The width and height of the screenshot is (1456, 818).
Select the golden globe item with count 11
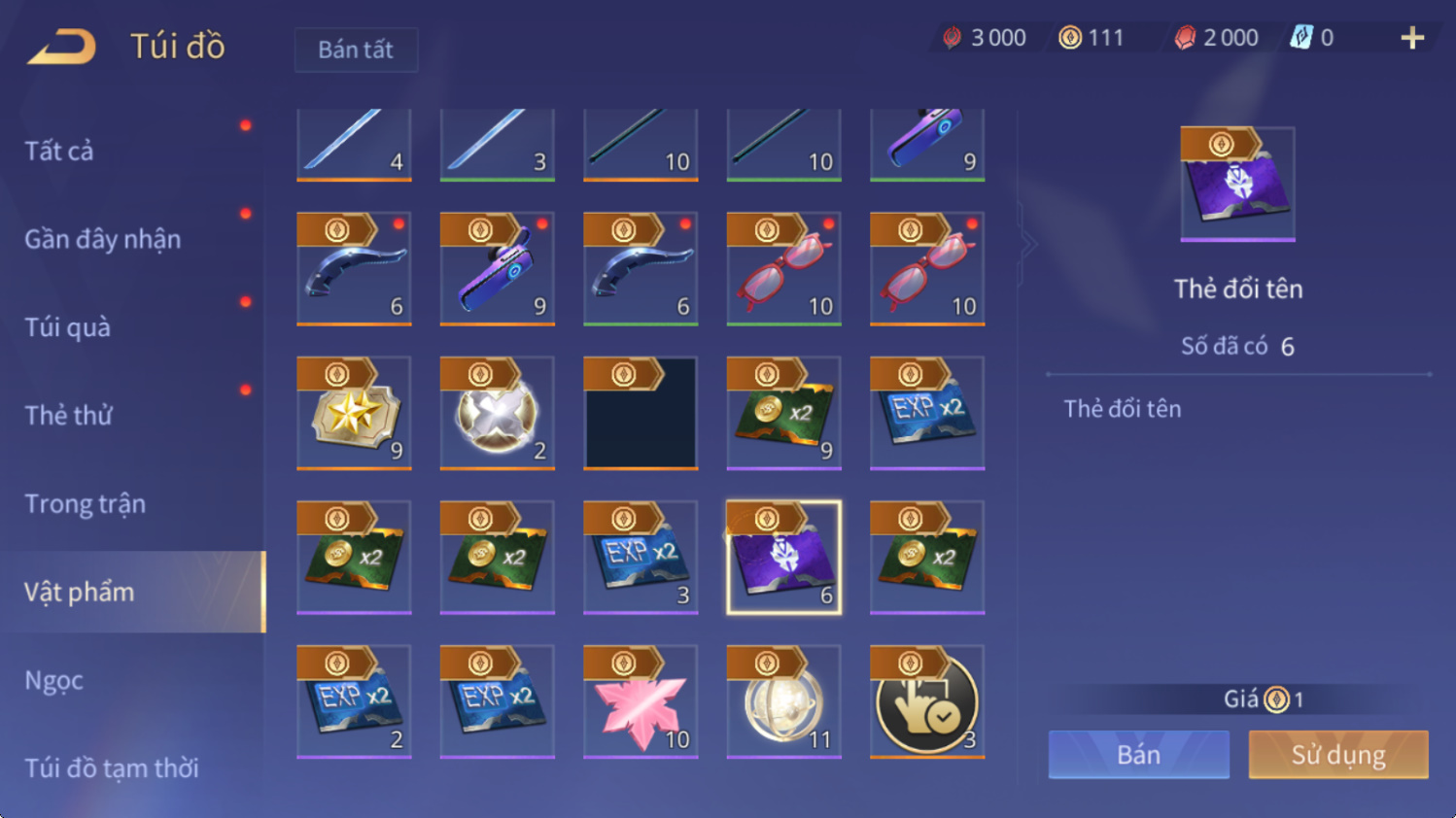[x=783, y=701]
